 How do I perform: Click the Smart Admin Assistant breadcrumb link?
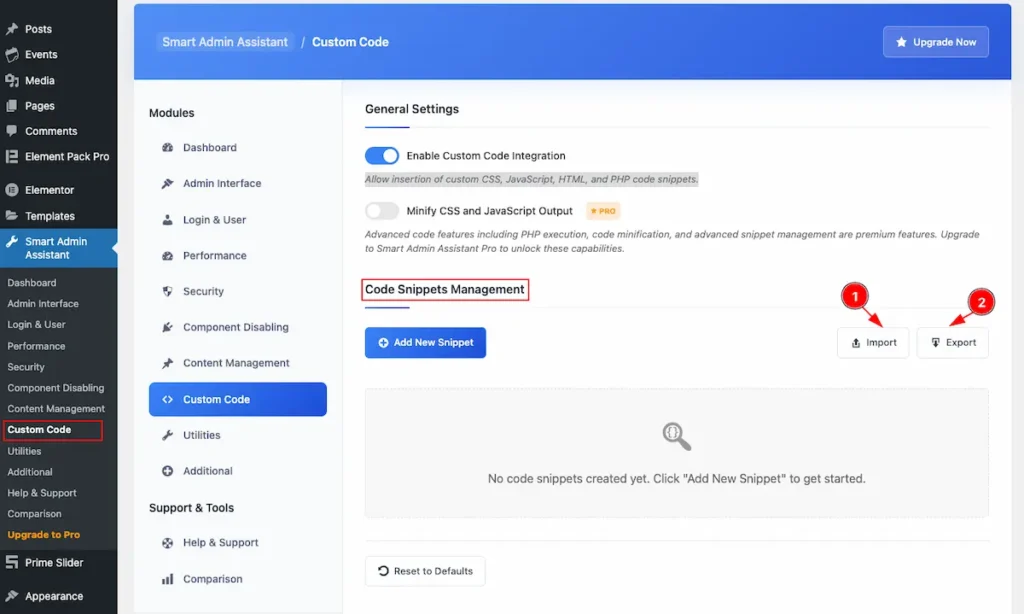225,42
